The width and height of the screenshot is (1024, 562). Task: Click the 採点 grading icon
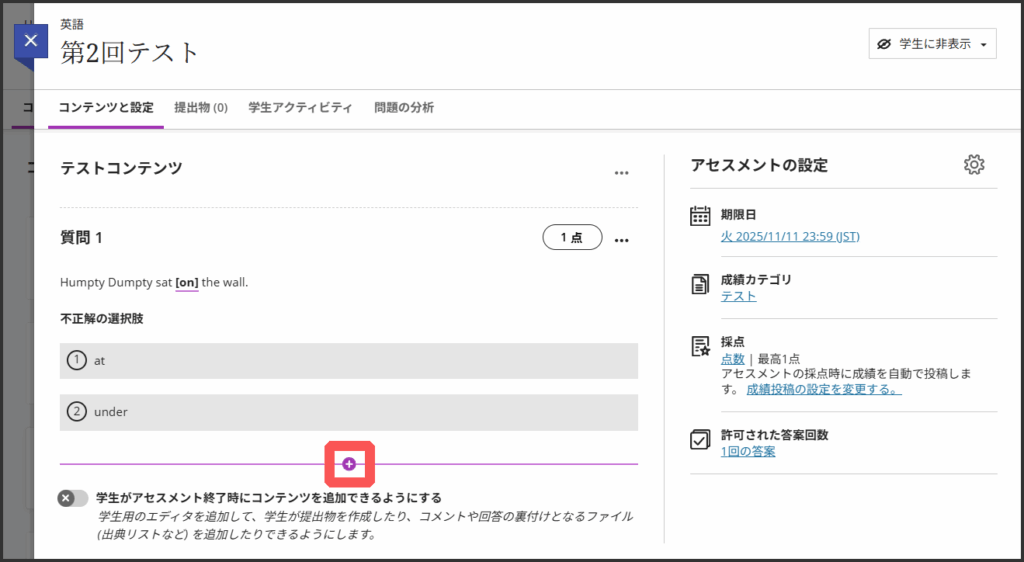[x=701, y=346]
